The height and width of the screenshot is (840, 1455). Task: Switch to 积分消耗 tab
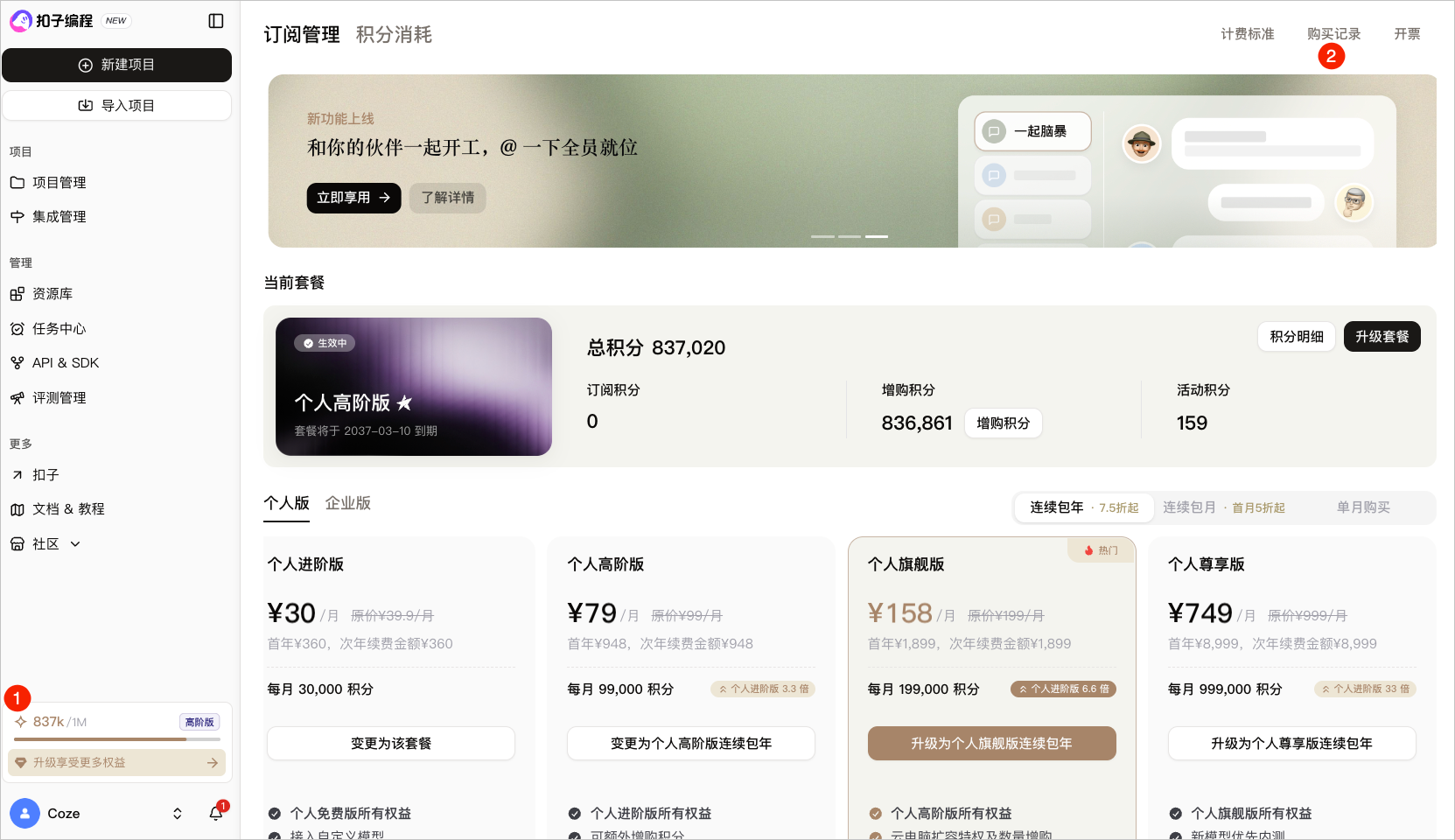point(395,35)
